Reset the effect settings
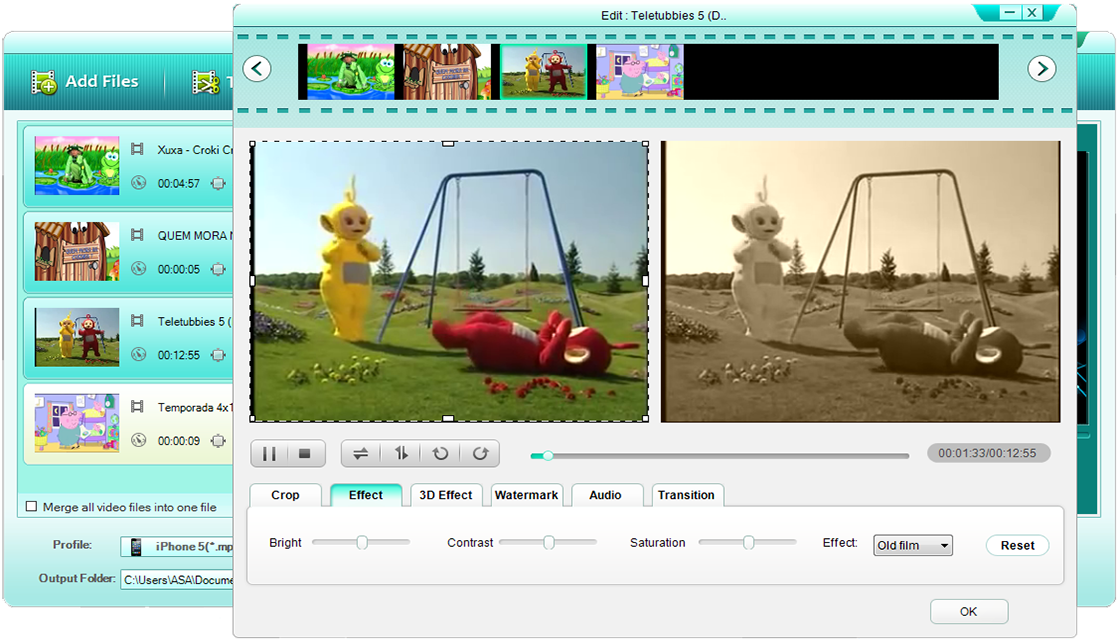This screenshot has width=1120, height=640. [x=1017, y=545]
